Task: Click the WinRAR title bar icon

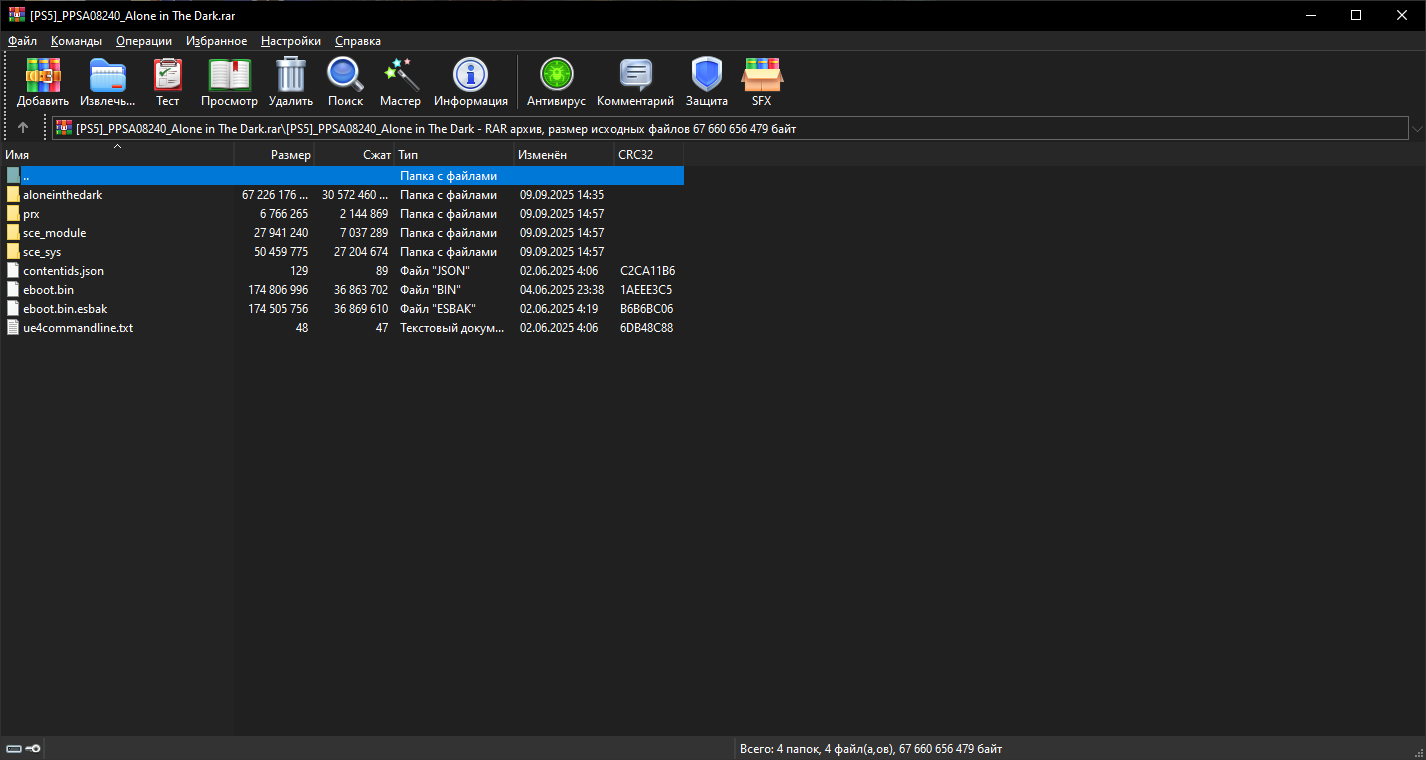Action: [x=16, y=15]
